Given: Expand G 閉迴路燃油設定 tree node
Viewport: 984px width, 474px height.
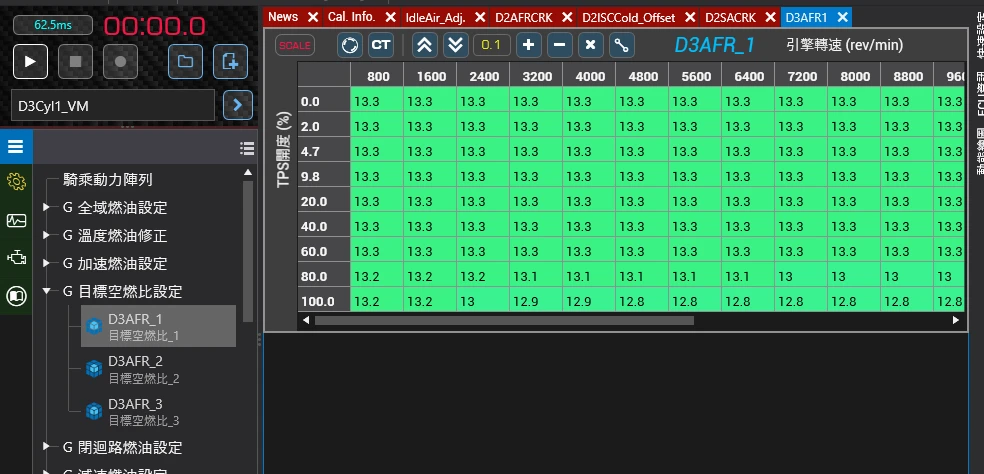Looking at the screenshot, I should click(46, 446).
